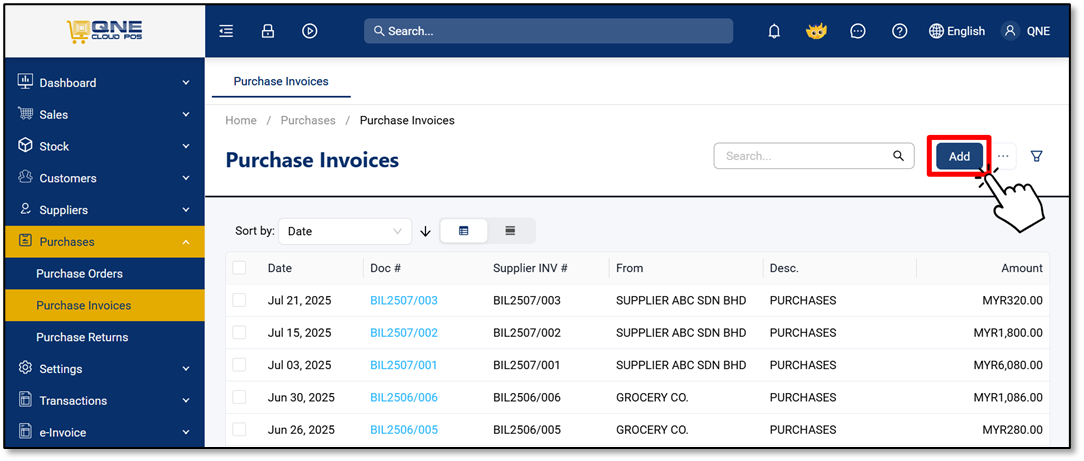Collapse the Purchases menu chevron
Viewport: 1084px width, 461px height.
coord(186,242)
